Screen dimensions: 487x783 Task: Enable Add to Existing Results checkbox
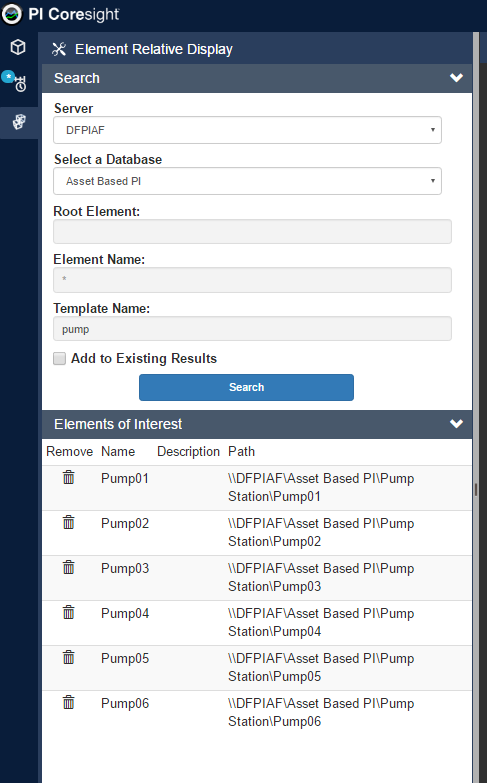pyautogui.click(x=59, y=359)
